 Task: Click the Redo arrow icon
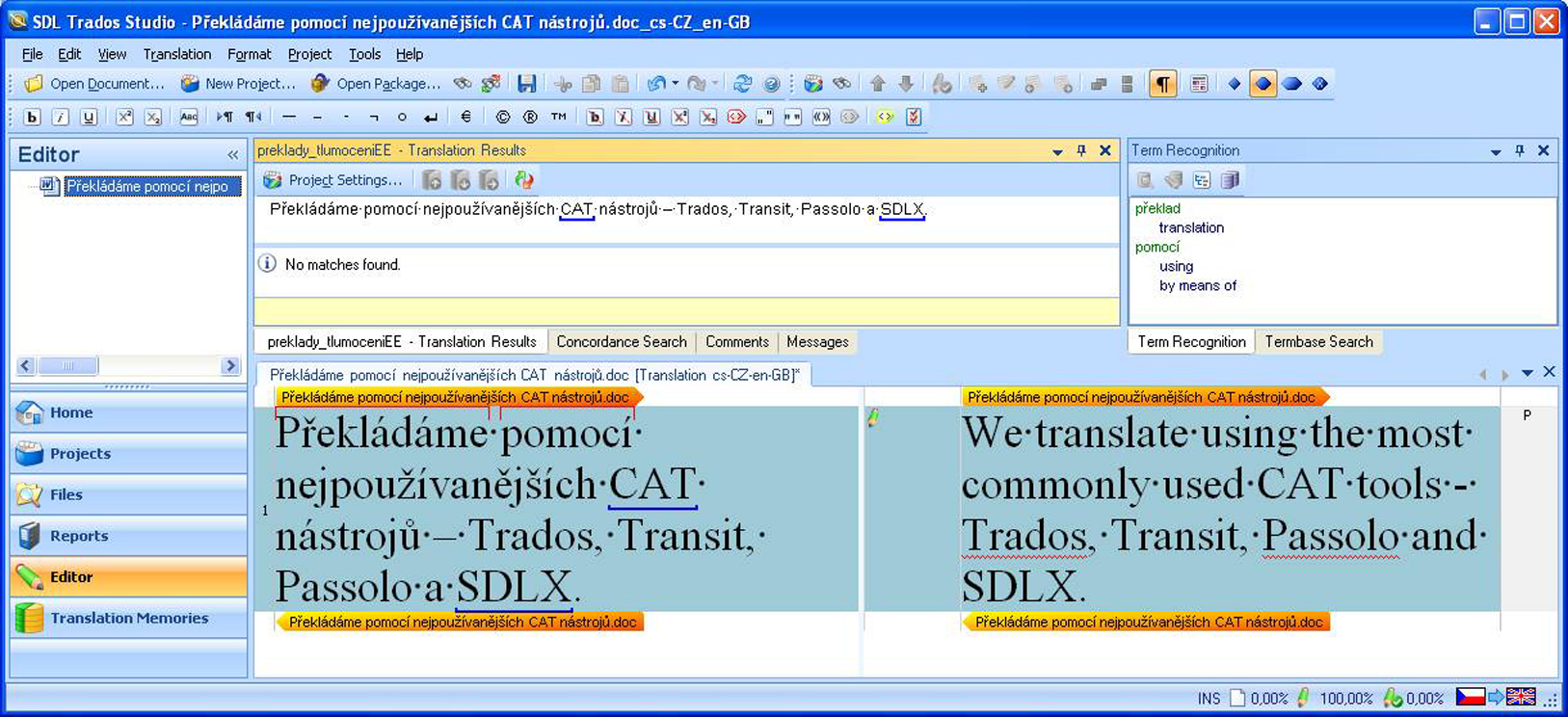[x=696, y=84]
